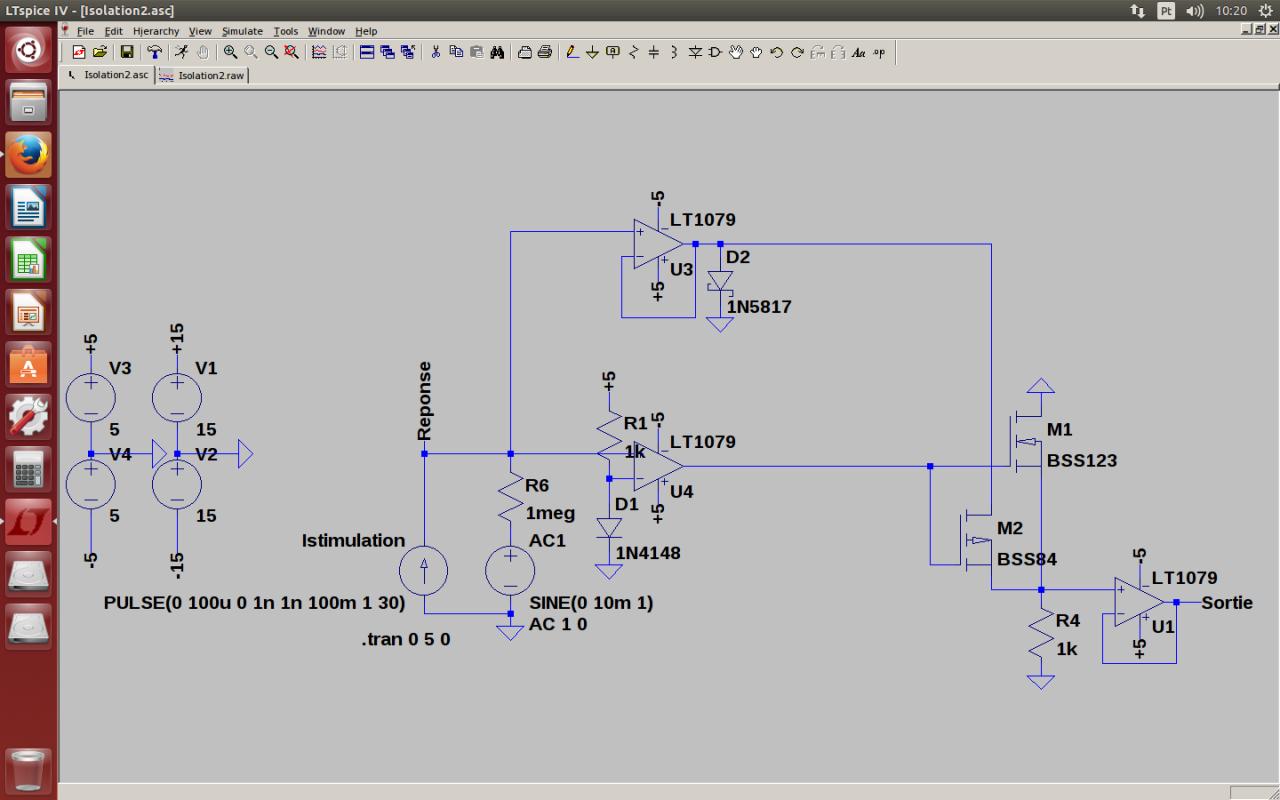Open System Settings from the dock
The height and width of the screenshot is (800, 1280).
28,416
